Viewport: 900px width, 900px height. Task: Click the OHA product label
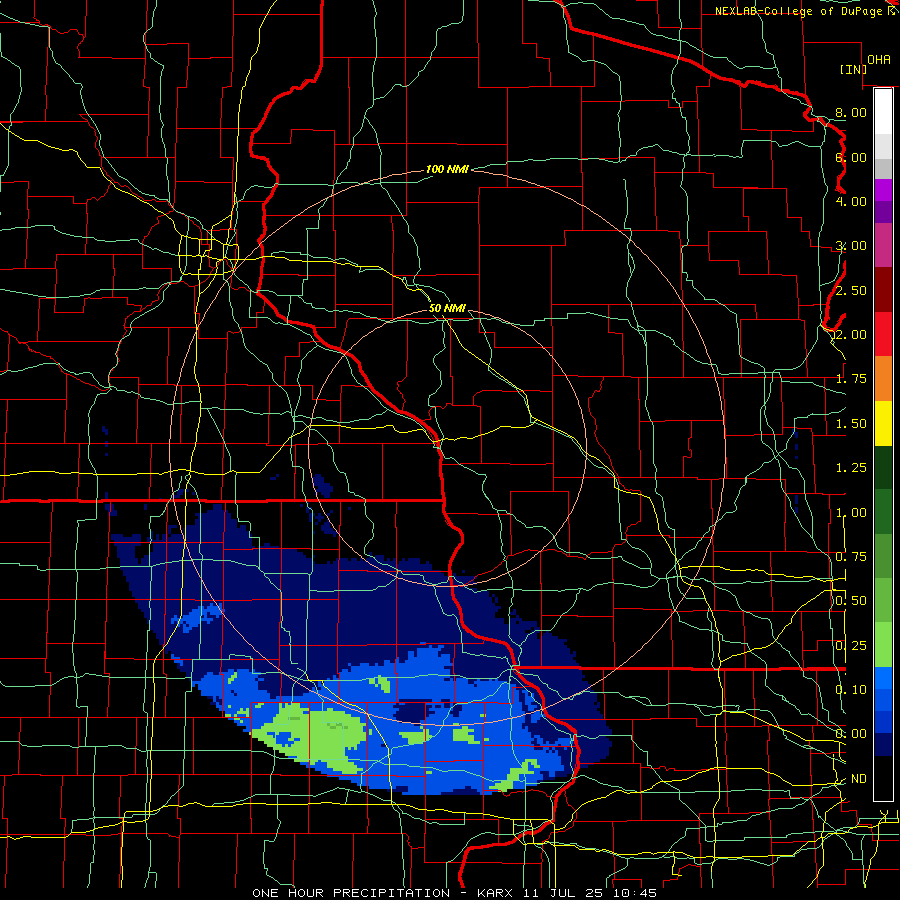[x=879, y=59]
